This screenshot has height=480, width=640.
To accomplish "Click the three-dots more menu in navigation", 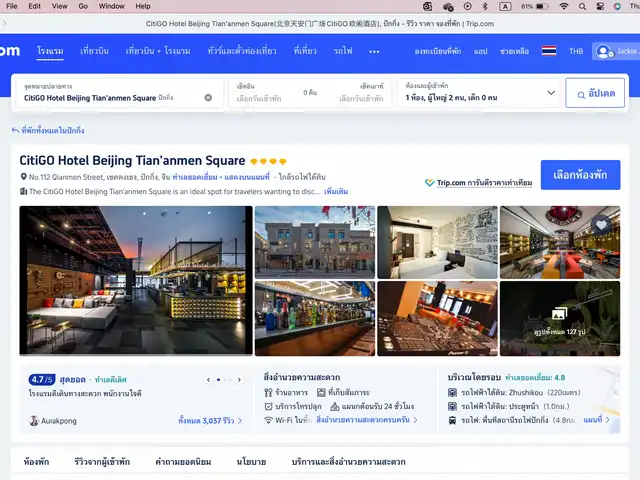I will coord(374,51).
